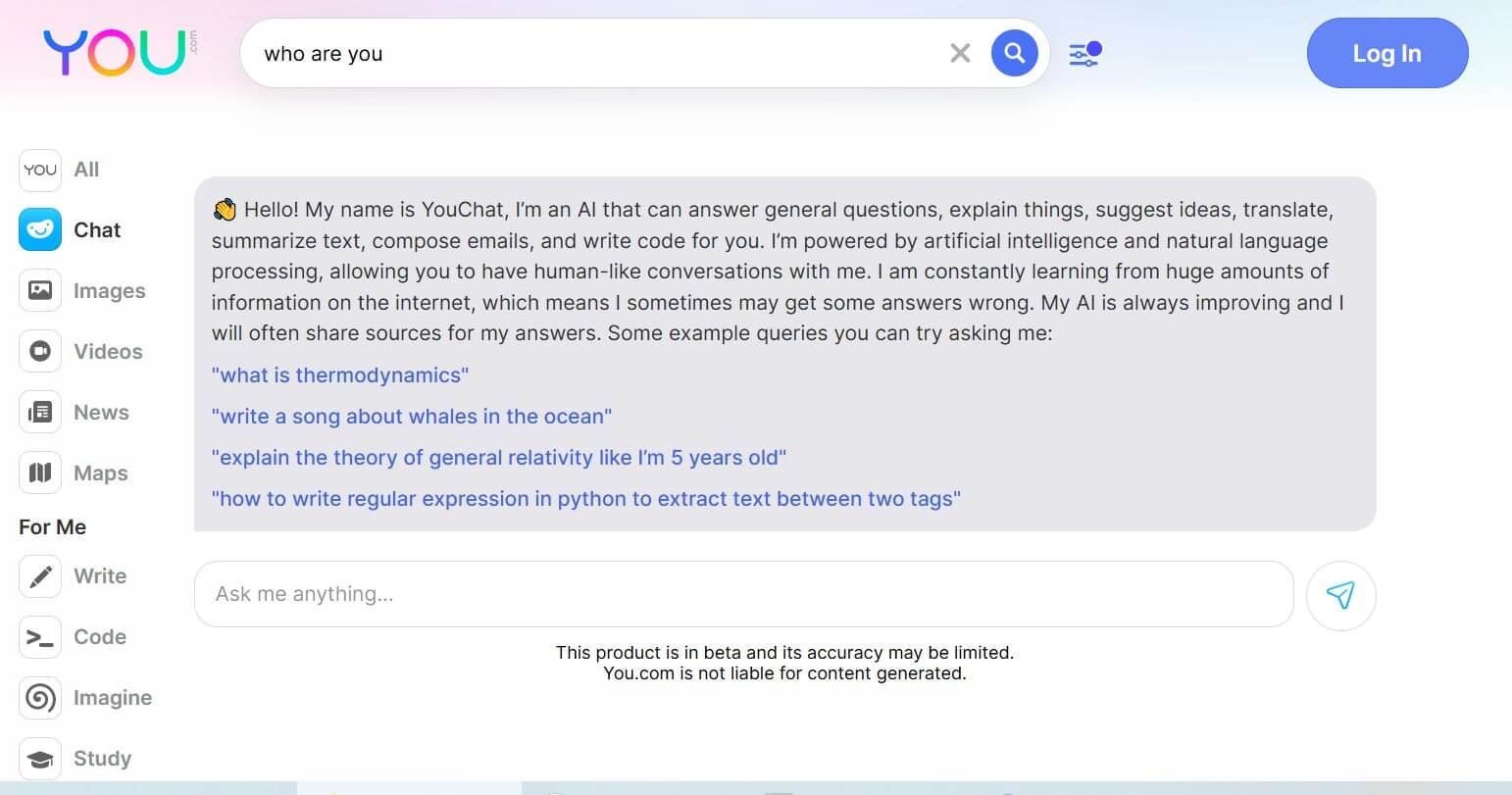Select the Imagine image generator icon
The width and height of the screenshot is (1512, 795).
click(x=39, y=698)
